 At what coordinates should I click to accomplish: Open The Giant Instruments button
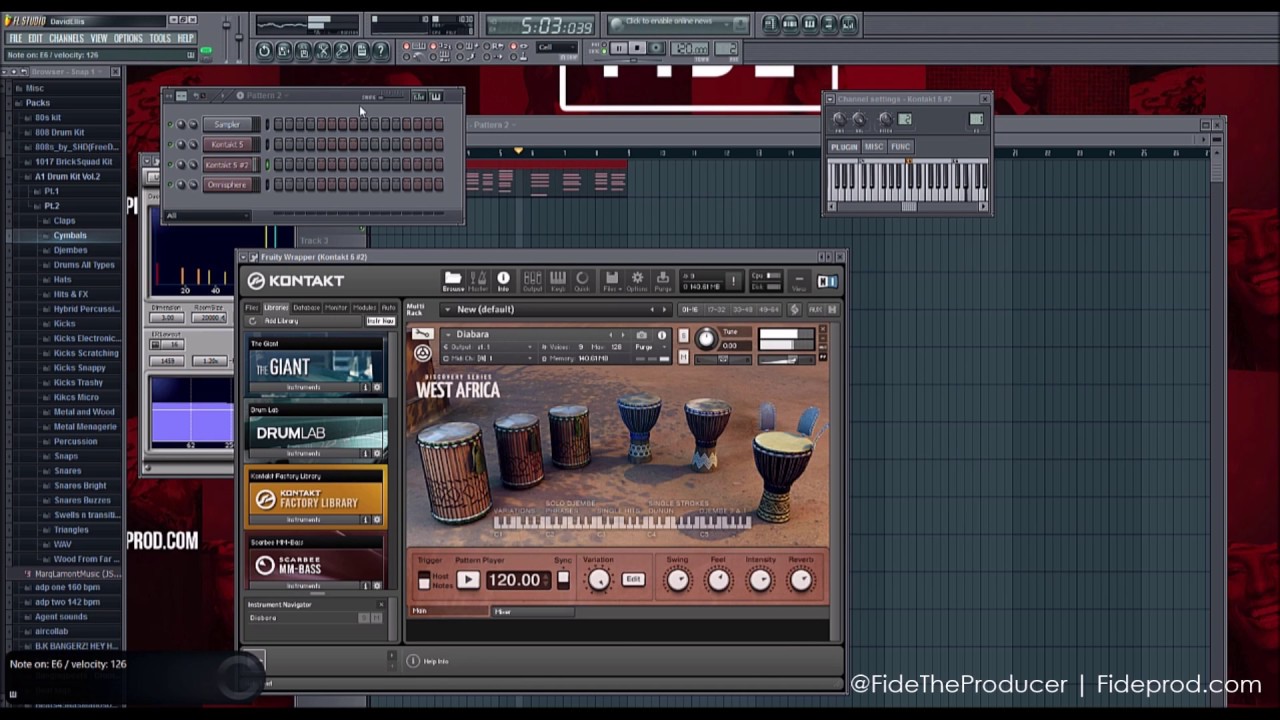(303, 387)
